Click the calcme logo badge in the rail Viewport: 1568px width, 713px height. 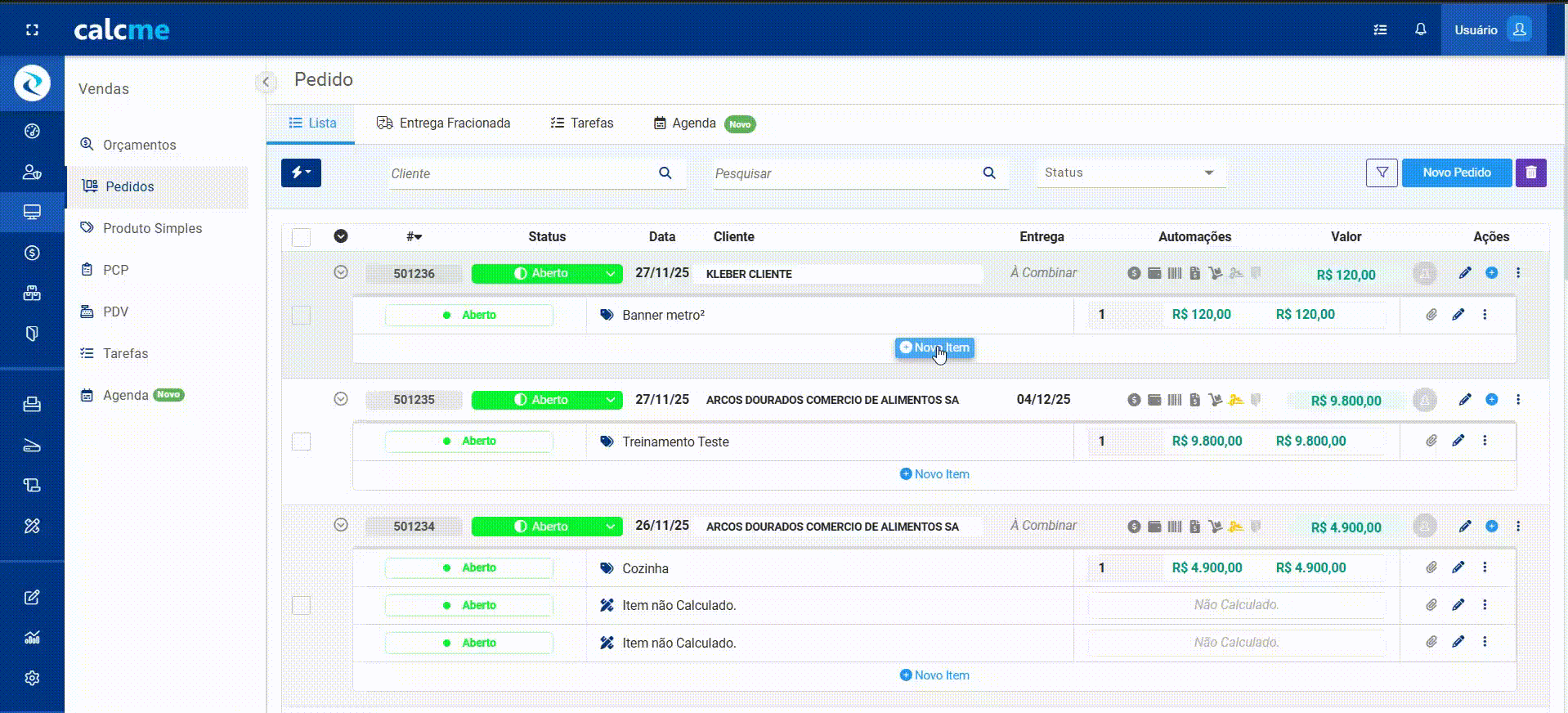pos(32,83)
